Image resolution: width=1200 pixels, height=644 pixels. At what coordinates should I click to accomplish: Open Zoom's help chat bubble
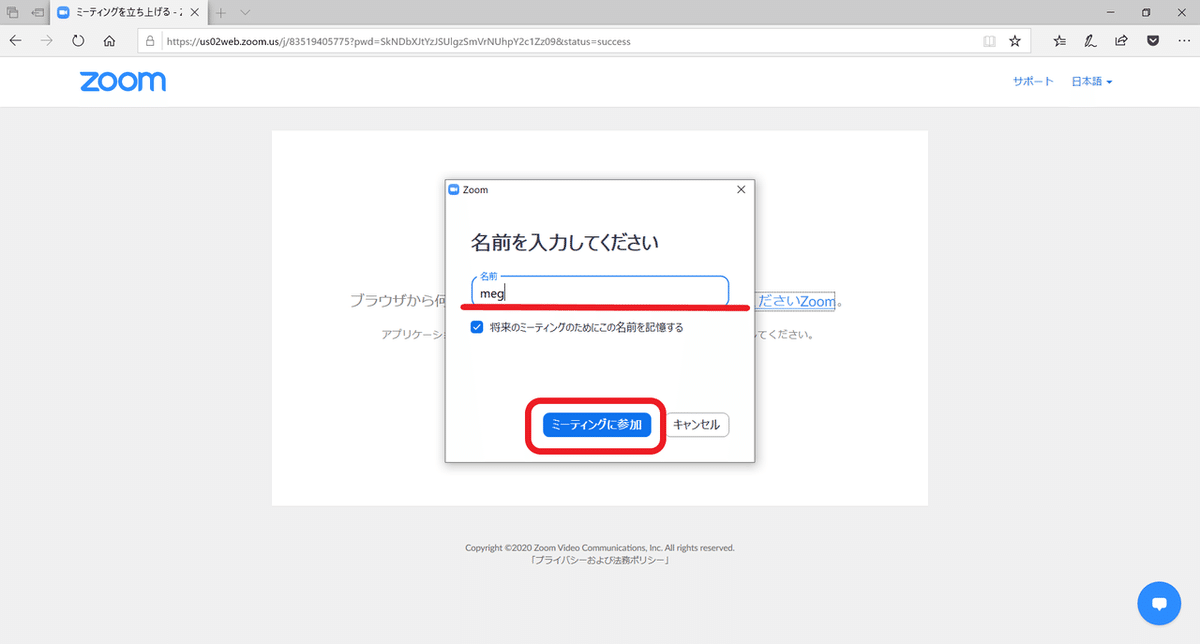[x=1159, y=603]
